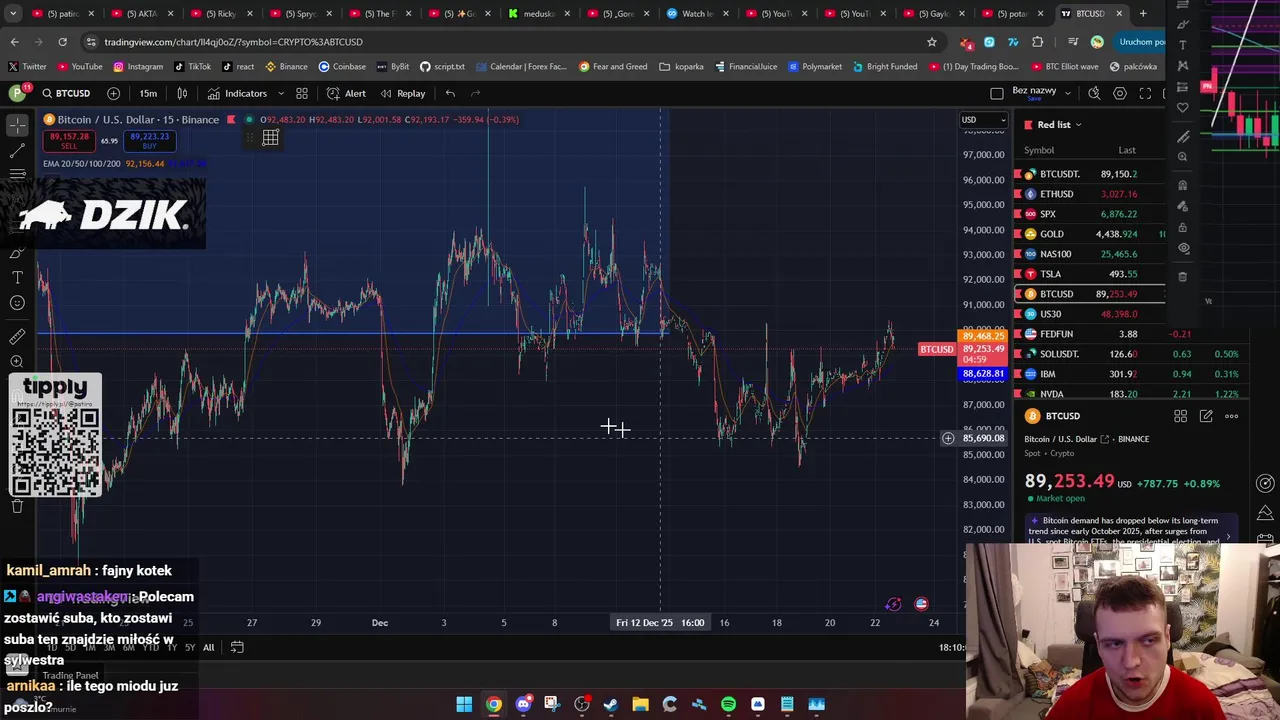Create an Alert from the top toolbar
This screenshot has height=720, width=1280.
pyautogui.click(x=346, y=93)
